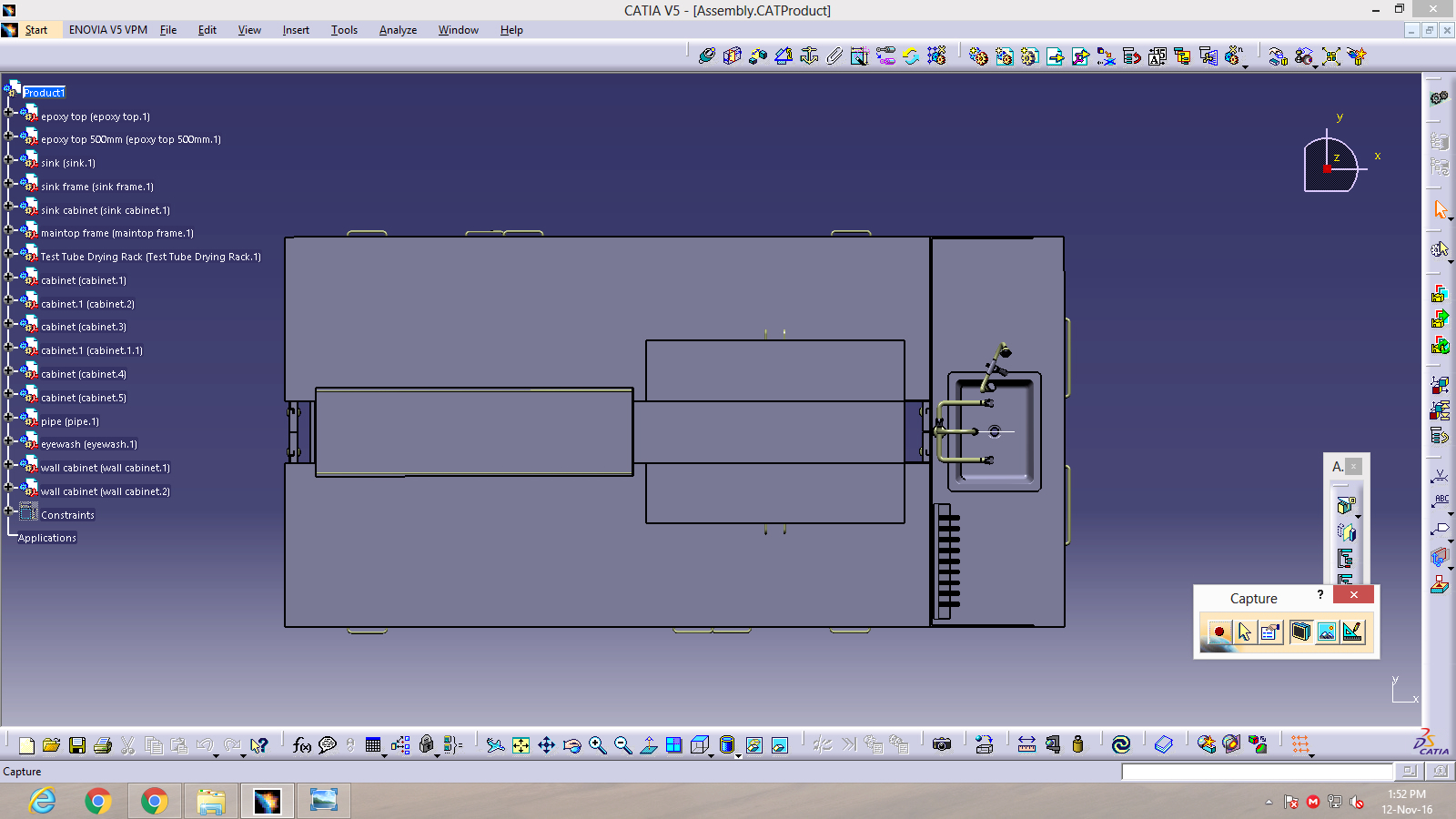Save the assembly with the floppy icon
The height and width of the screenshot is (819, 1456).
pyautogui.click(x=77, y=745)
